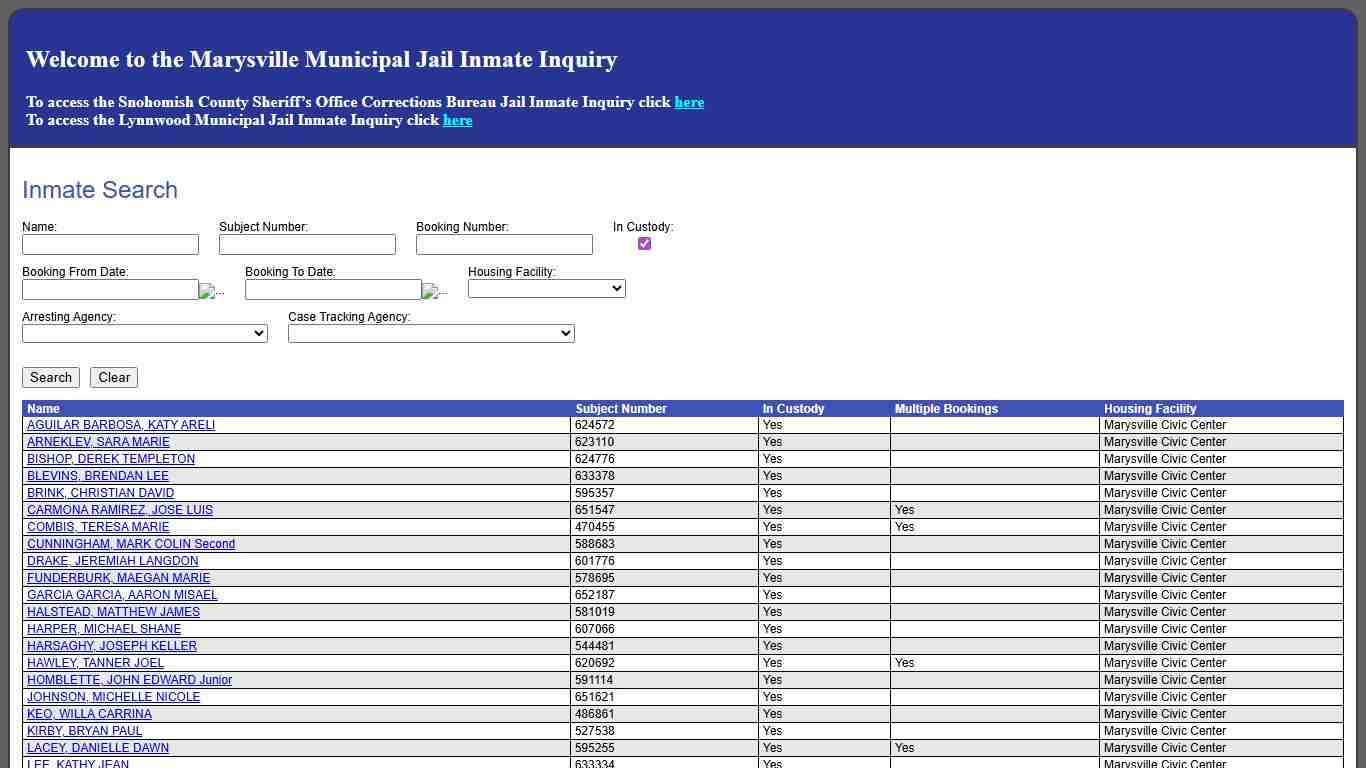Screen dimensions: 1366x768
Task: Open record for COMBIS, TERESA MARIE
Action: click(x=97, y=527)
